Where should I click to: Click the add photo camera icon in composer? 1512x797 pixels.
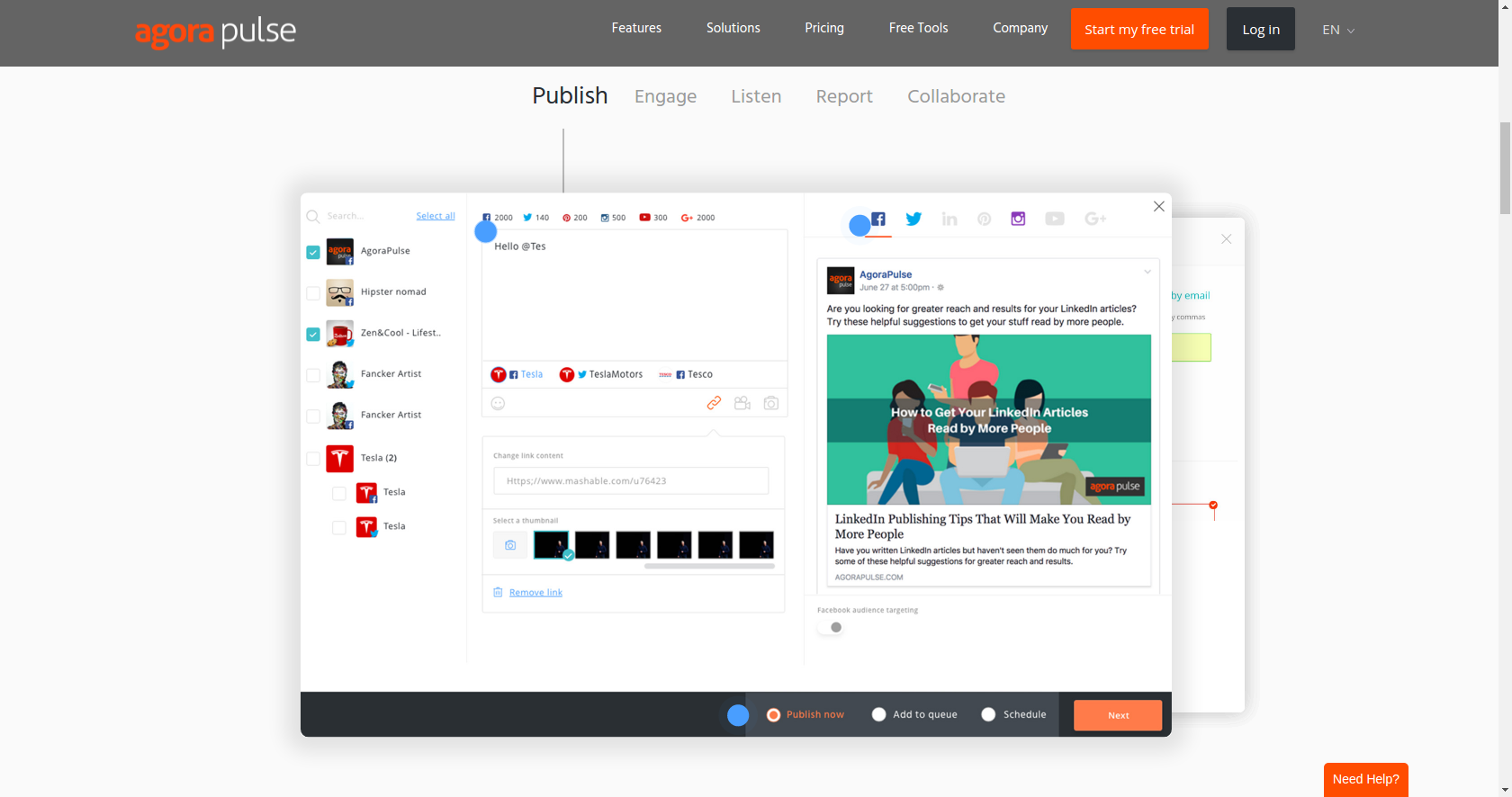click(771, 403)
